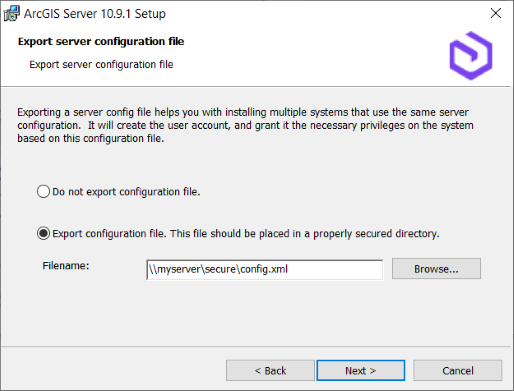This screenshot has width=514, height=391.
Task: Cancel the ArcGIS Server setup
Action: [x=458, y=370]
